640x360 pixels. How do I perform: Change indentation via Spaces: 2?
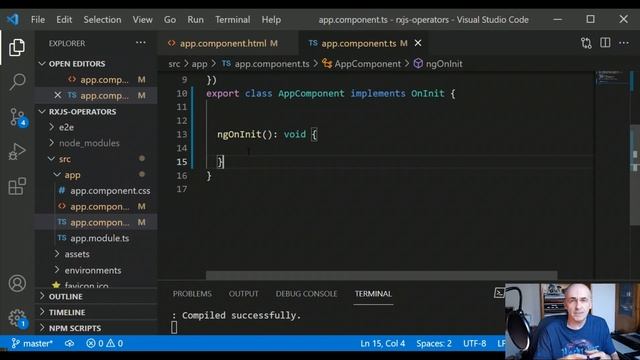(x=434, y=343)
